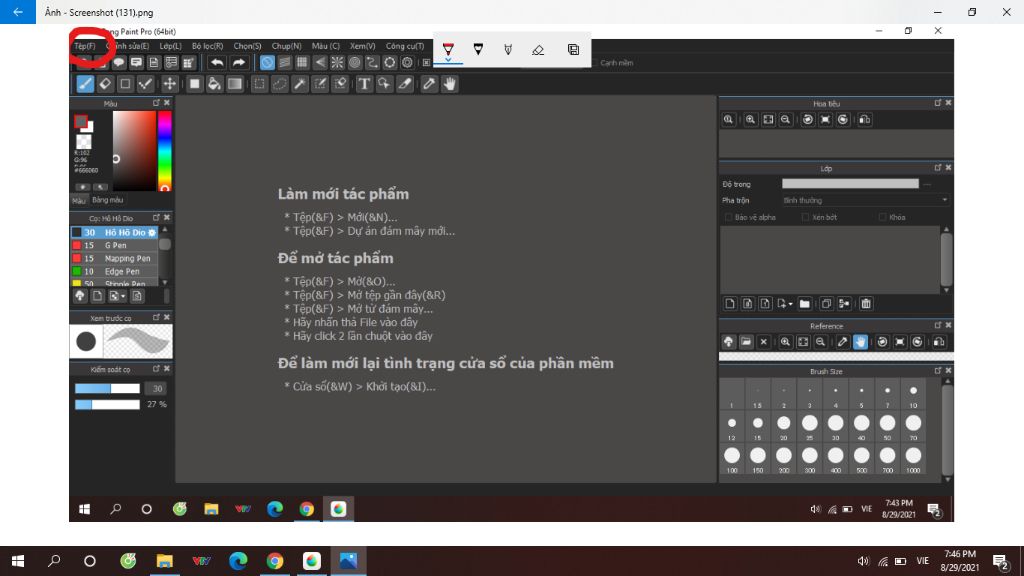Open the Tệp(F) menu
Screen dimensions: 1024x576
(x=85, y=46)
